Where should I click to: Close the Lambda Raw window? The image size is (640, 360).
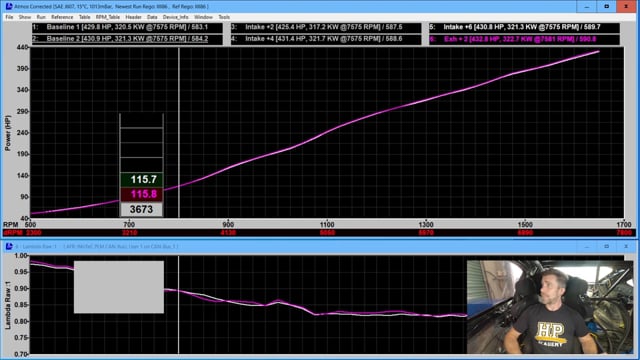pos(626,247)
